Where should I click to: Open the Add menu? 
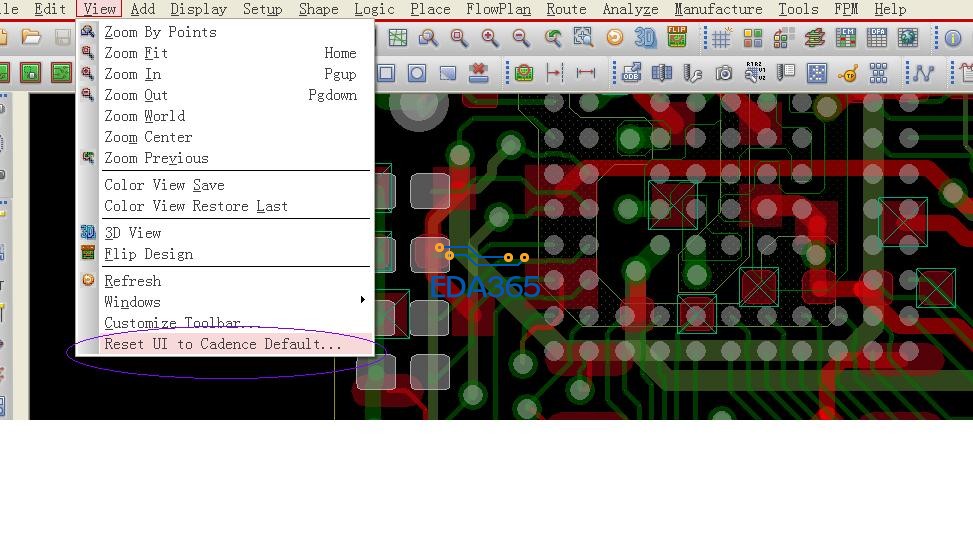coord(143,9)
